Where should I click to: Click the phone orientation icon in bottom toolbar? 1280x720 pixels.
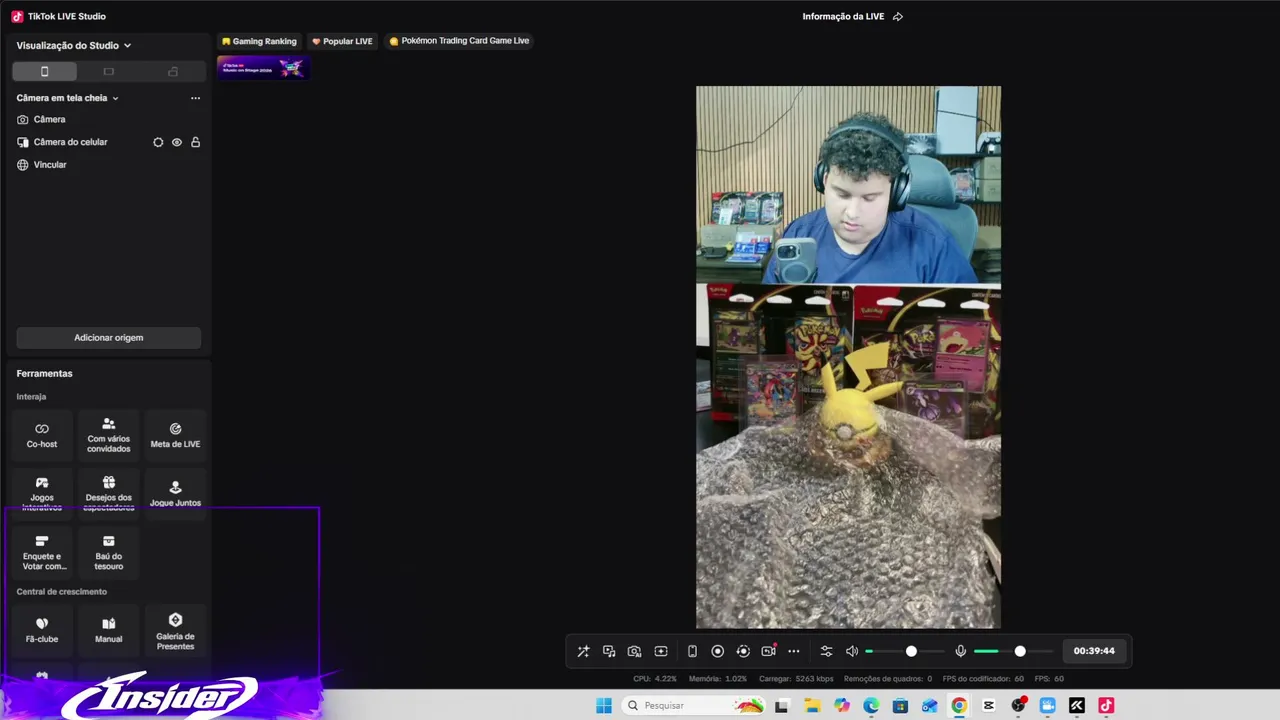[x=692, y=651]
